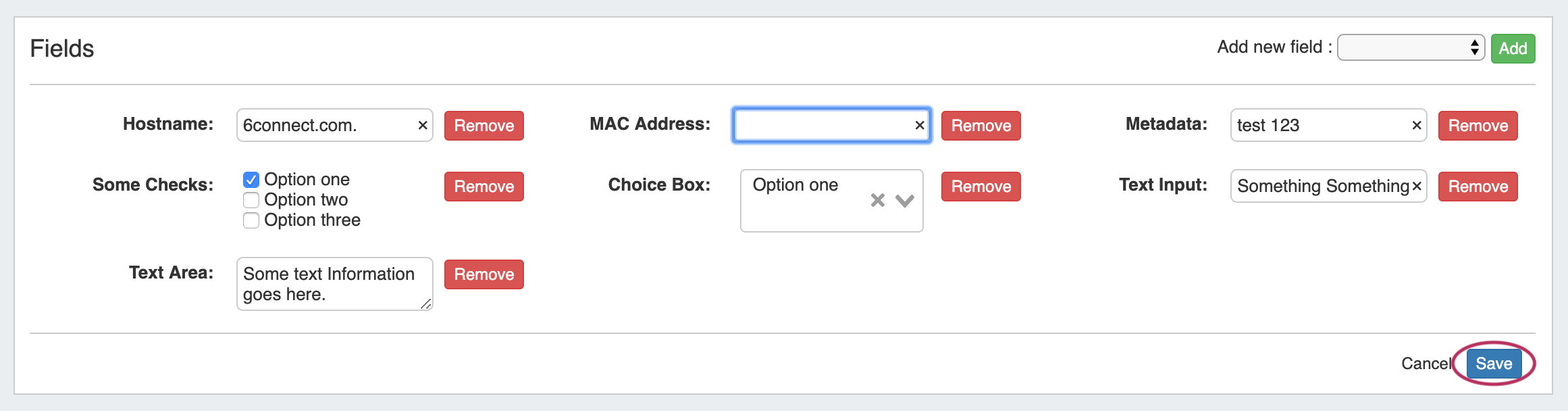Clear the Hostname field with its X icon
Image resolution: width=1568 pixels, height=411 pixels.
423,126
